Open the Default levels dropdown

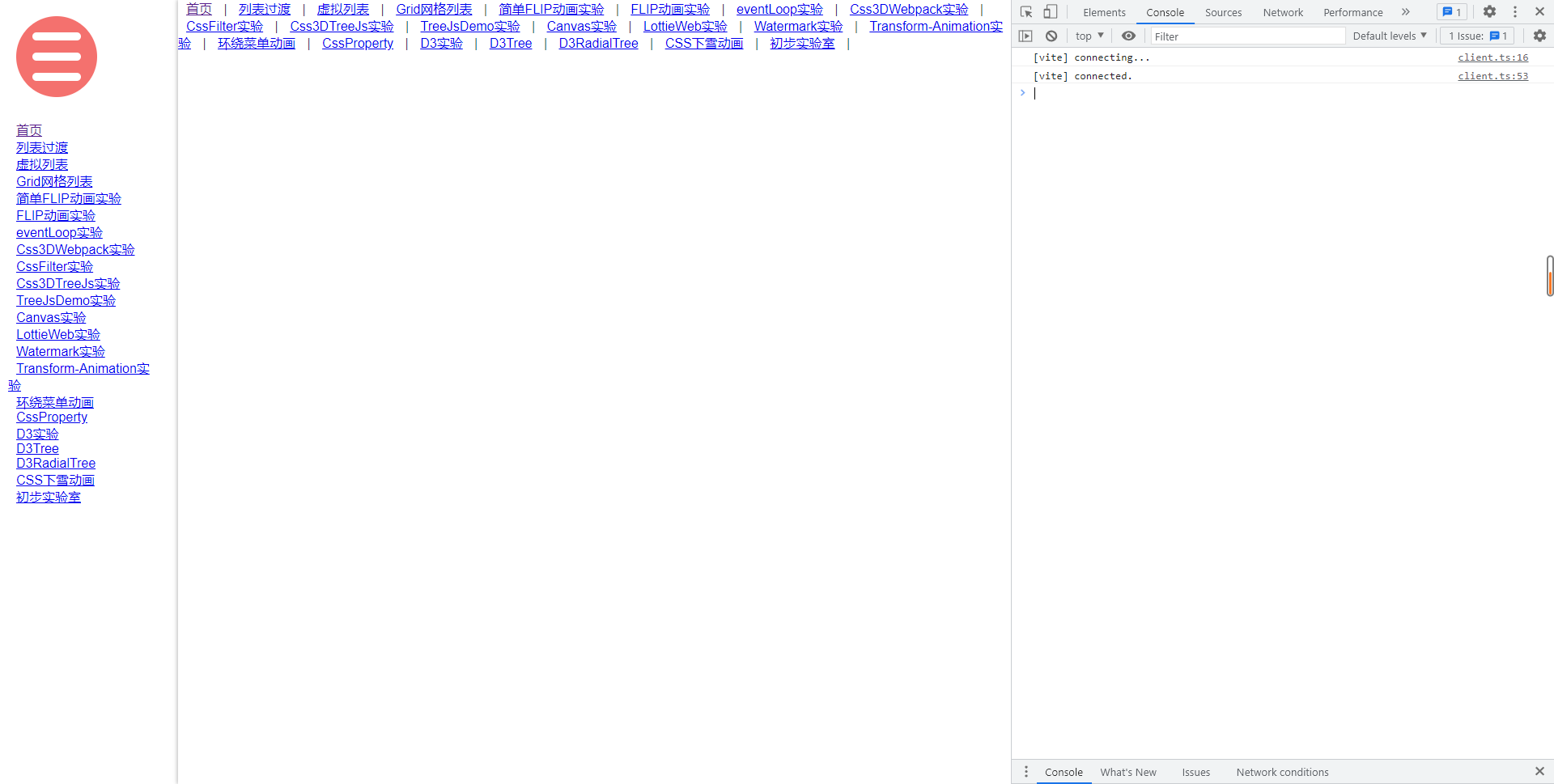(1390, 36)
